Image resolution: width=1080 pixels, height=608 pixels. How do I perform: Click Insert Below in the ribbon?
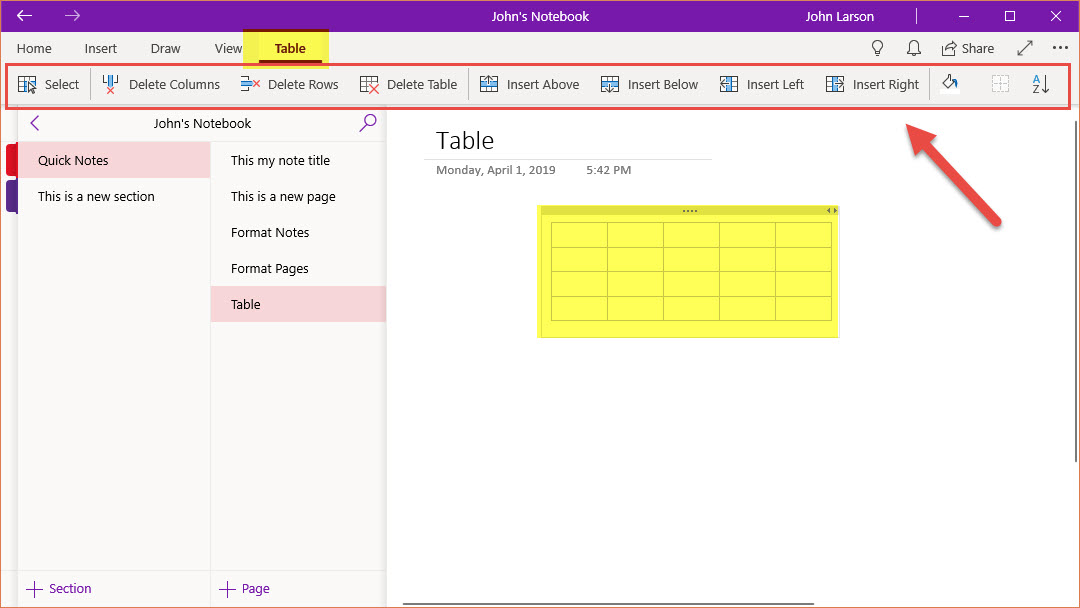[649, 85]
